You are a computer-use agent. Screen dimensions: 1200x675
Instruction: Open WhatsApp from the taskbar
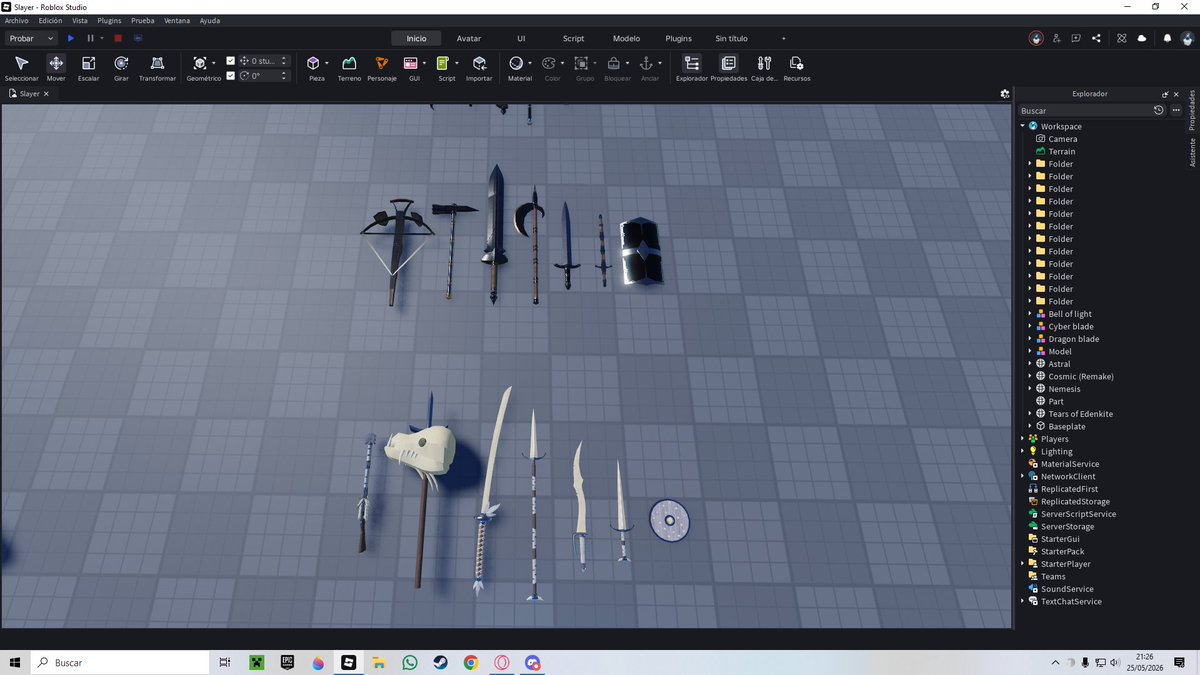(x=410, y=662)
